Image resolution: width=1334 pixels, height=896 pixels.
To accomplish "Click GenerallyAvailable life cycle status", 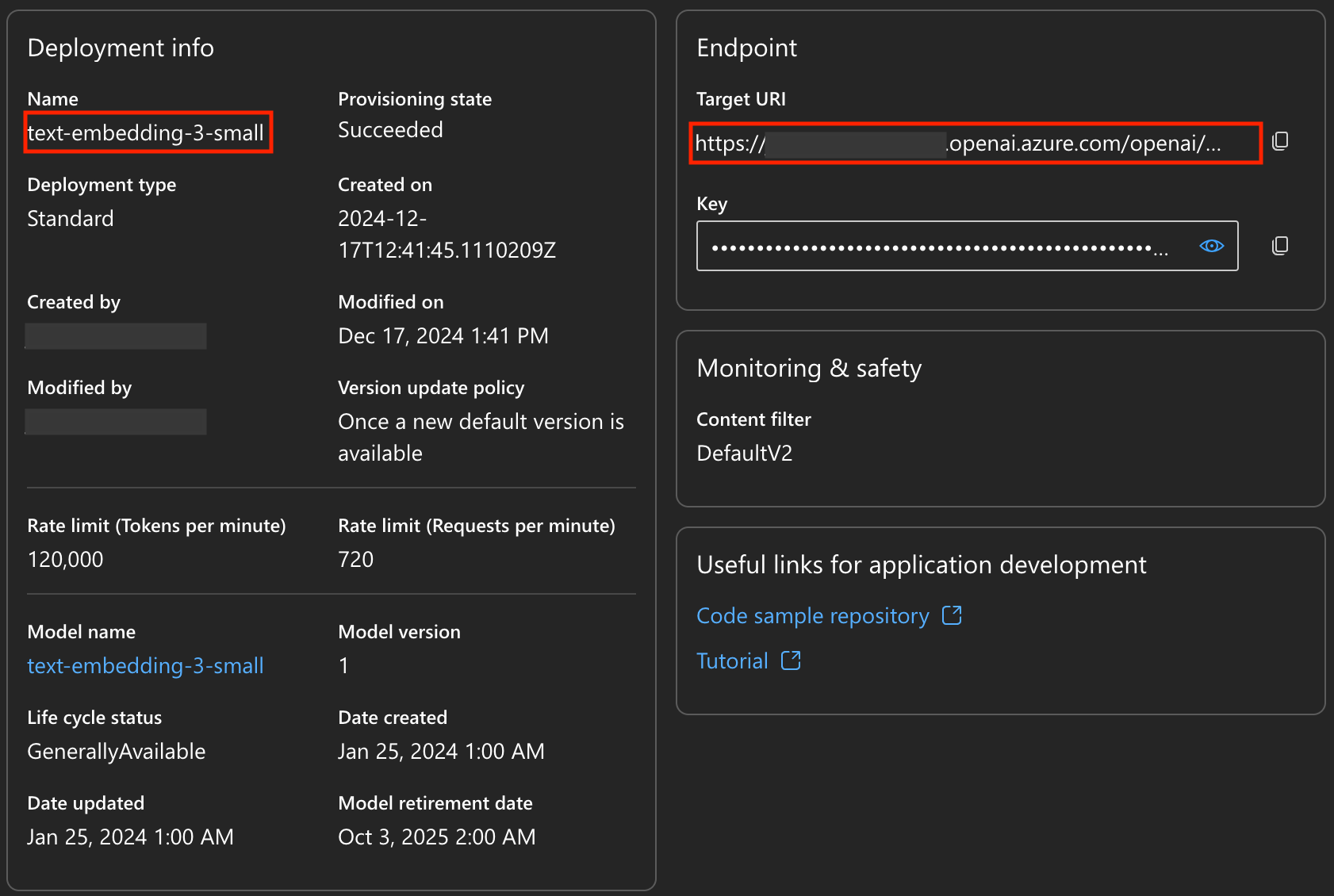I will coord(117,752).
